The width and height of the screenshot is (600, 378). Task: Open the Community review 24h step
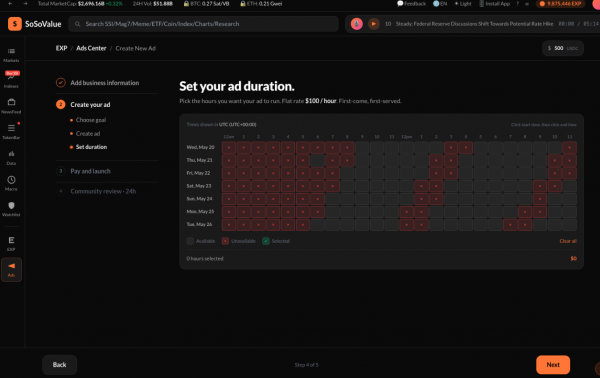(x=103, y=191)
